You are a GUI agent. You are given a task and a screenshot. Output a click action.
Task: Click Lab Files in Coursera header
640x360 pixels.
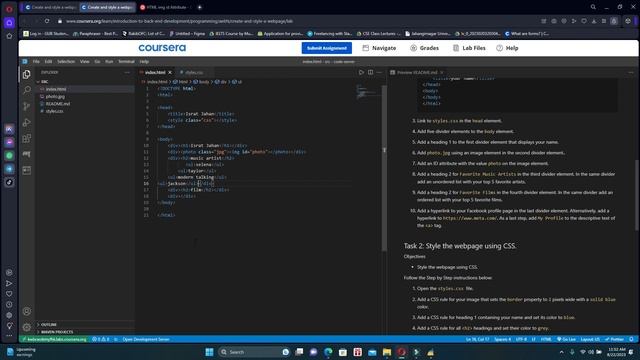click(469, 48)
